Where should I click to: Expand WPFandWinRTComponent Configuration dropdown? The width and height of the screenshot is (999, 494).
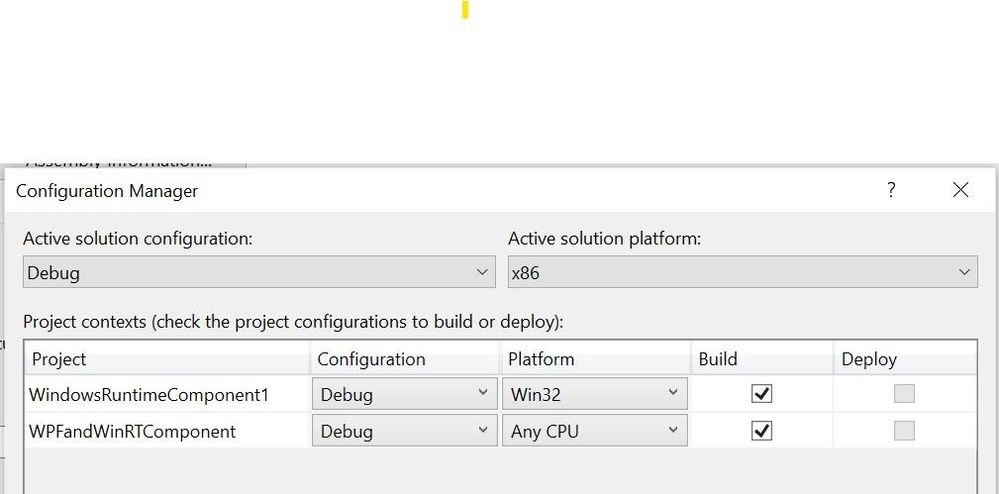point(405,431)
